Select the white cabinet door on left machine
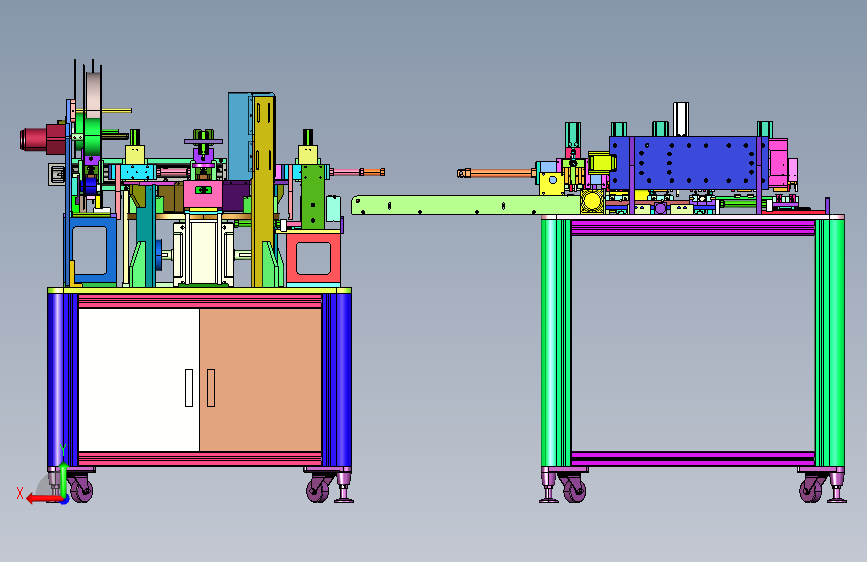This screenshot has height=562, width=867. 139,379
